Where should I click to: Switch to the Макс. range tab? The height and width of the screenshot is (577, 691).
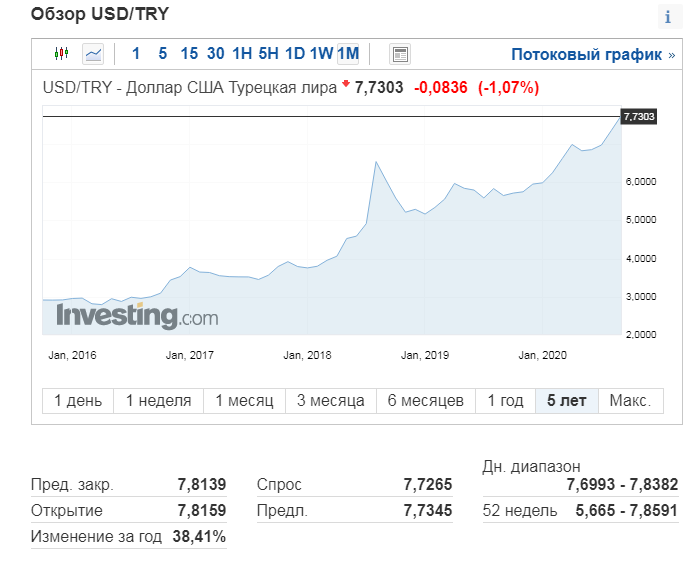631,401
